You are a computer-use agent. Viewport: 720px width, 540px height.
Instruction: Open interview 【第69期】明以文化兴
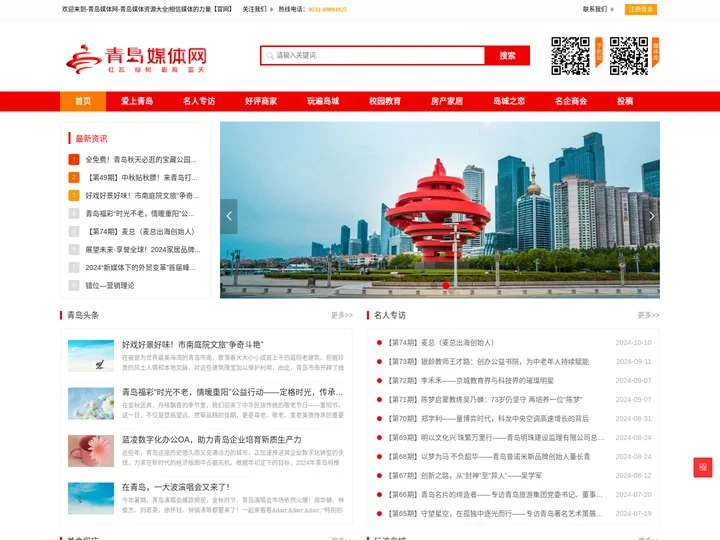pos(495,438)
